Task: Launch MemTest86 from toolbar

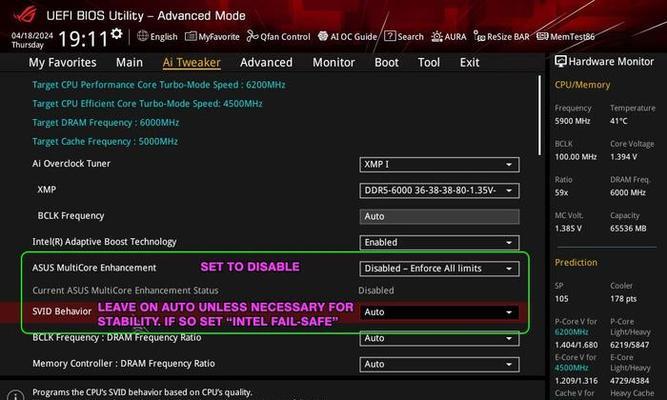Action: pos(566,37)
